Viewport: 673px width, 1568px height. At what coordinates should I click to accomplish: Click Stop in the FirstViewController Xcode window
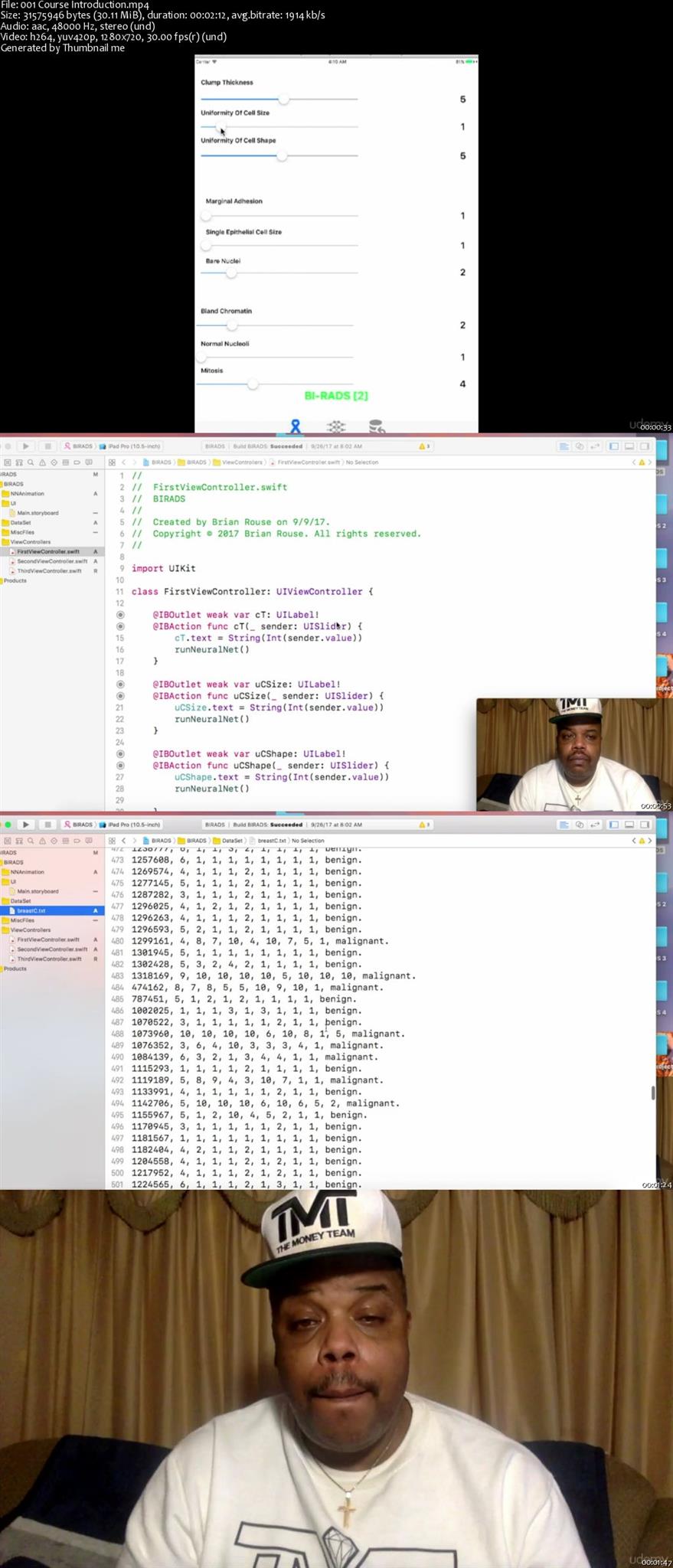(x=47, y=446)
